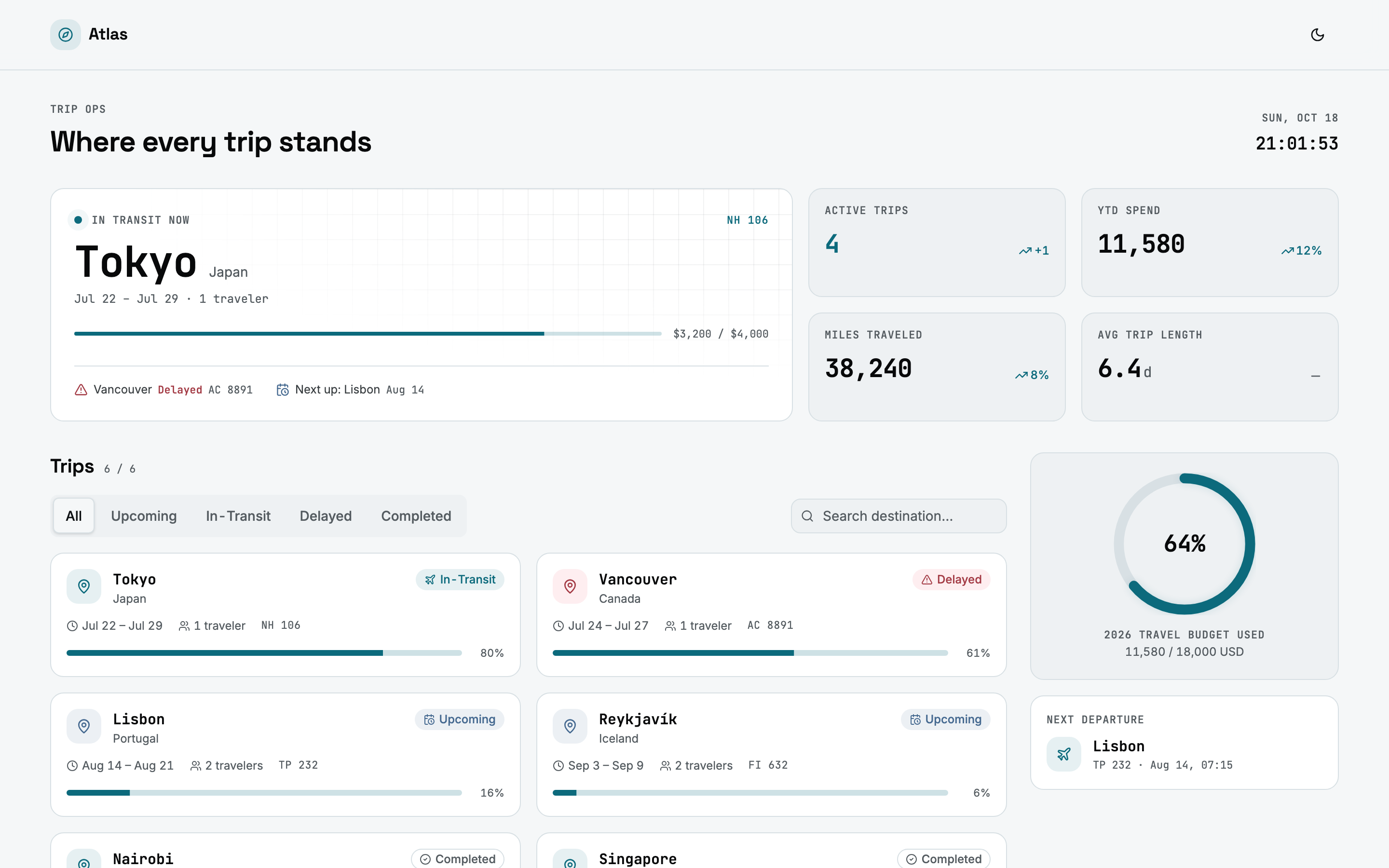Click the Lisbon card location pin icon
The width and height of the screenshot is (1389, 868).
(84, 726)
